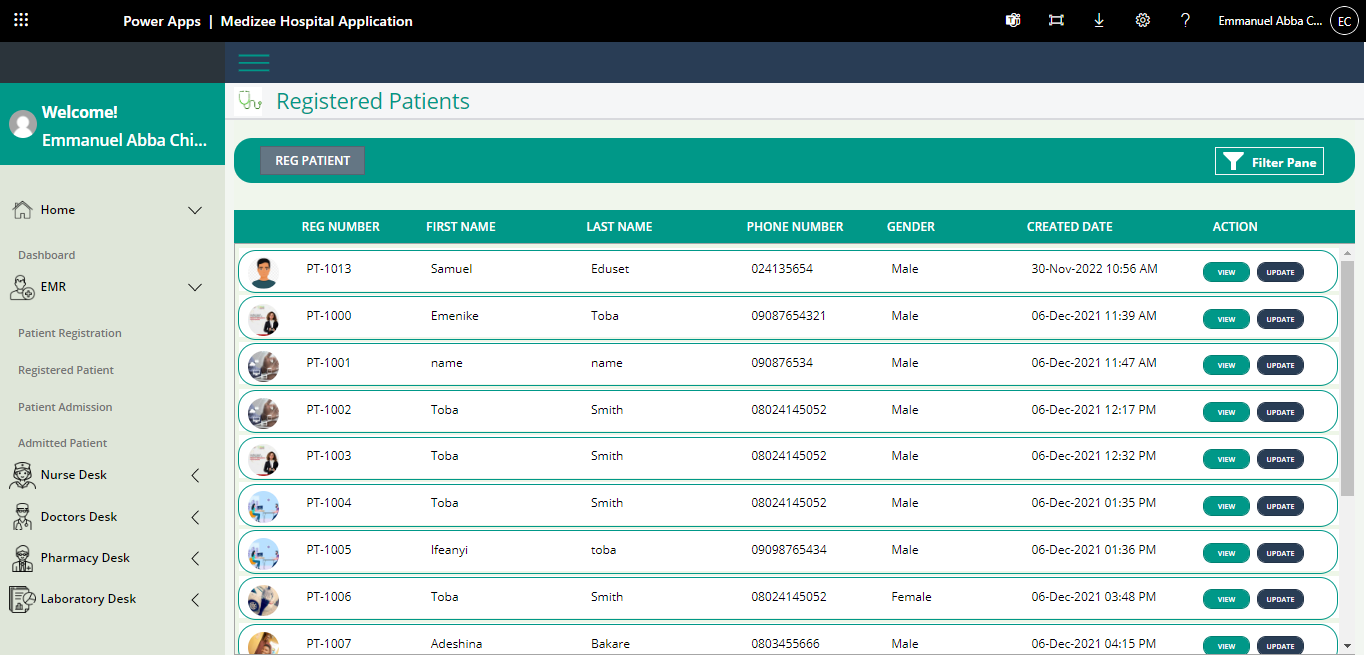1366x655 pixels.
Task: Click the stethoscope icon beside Registered Patients
Action: pyautogui.click(x=249, y=101)
